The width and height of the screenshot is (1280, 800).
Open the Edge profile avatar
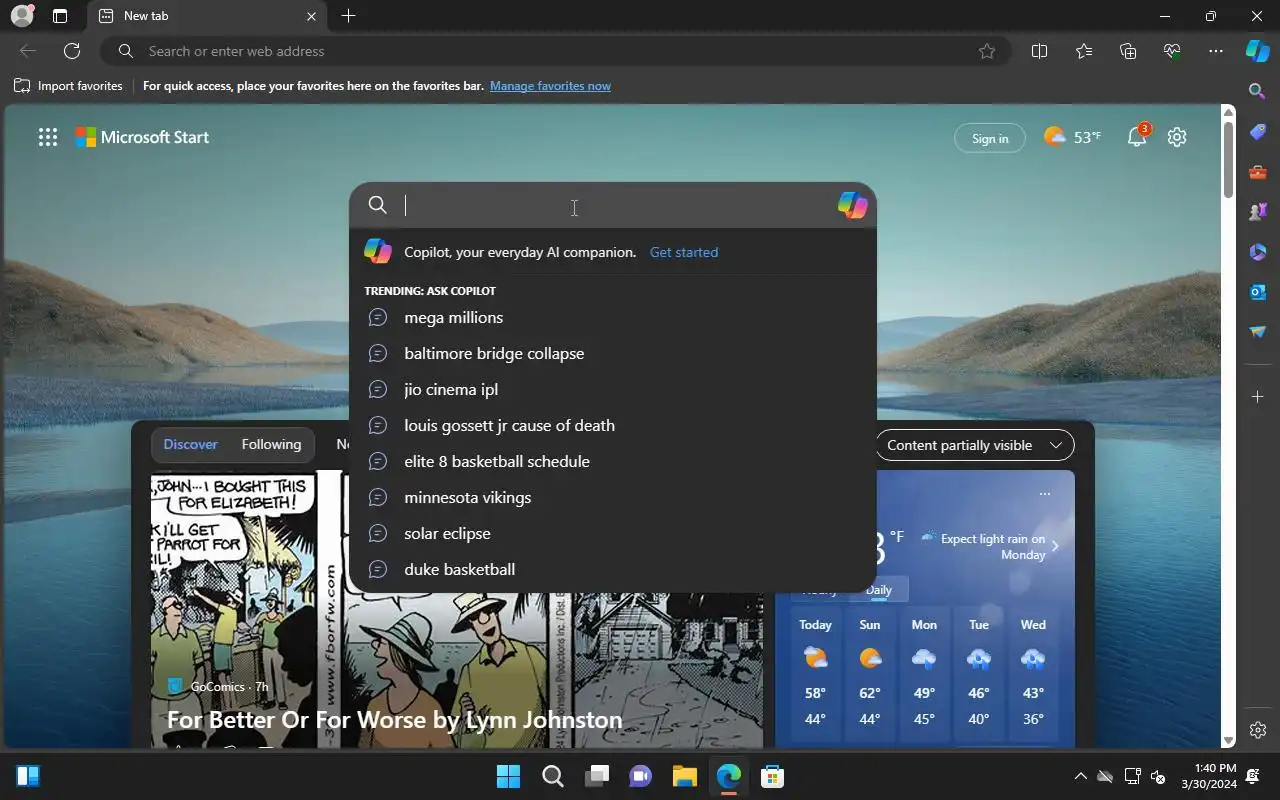(x=21, y=16)
